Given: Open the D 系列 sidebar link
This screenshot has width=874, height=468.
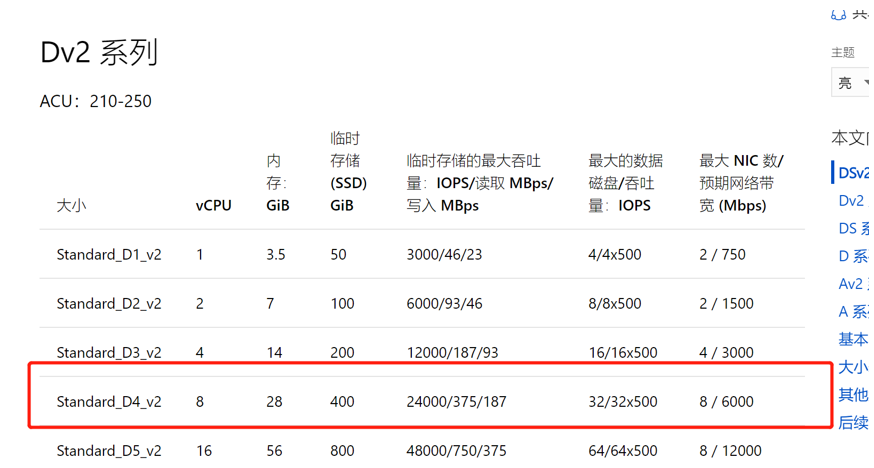Looking at the screenshot, I should click(x=853, y=256).
